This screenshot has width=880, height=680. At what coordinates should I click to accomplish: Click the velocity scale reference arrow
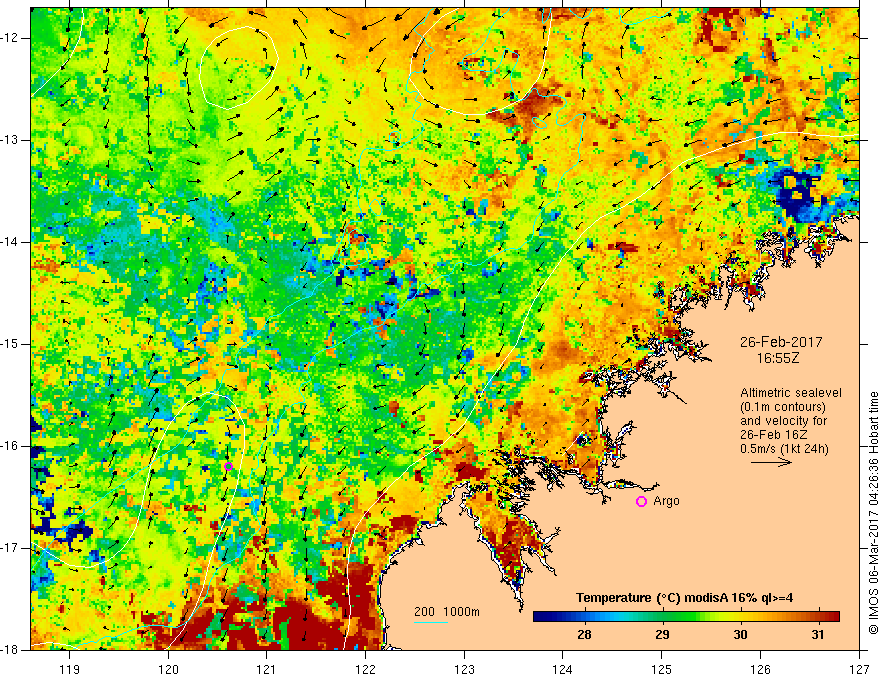tap(771, 462)
